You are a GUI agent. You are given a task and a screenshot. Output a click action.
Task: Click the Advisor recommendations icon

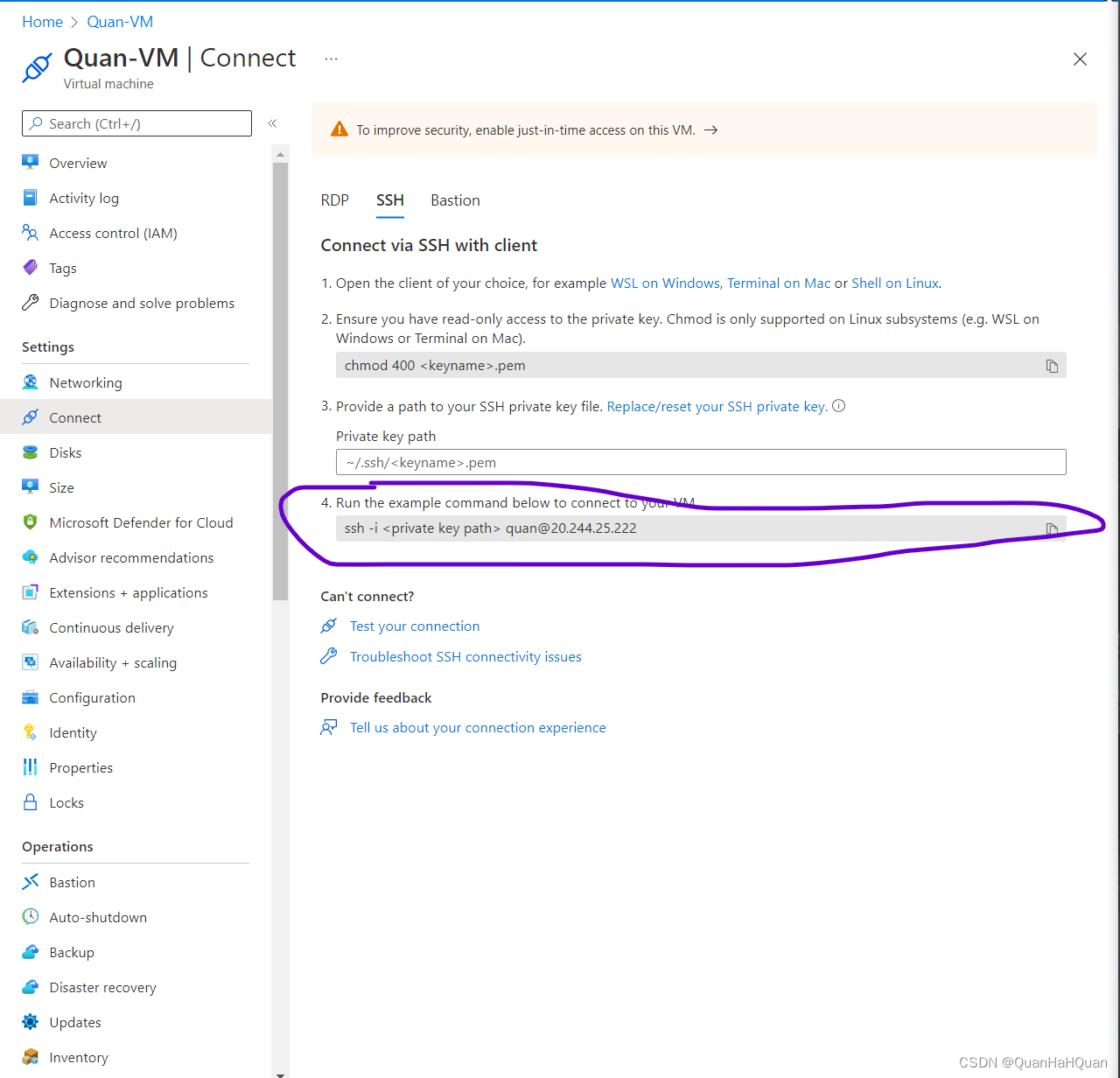click(x=31, y=557)
